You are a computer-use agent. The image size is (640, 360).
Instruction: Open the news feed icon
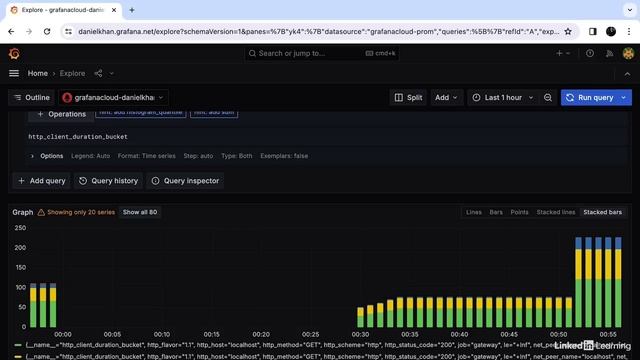click(x=609, y=53)
